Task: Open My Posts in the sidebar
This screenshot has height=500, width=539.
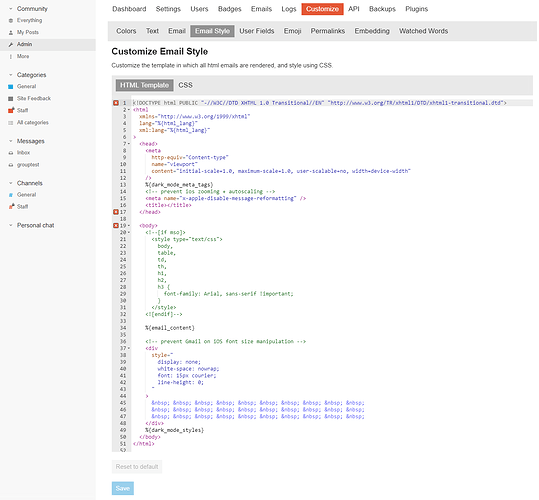Action: point(28,32)
